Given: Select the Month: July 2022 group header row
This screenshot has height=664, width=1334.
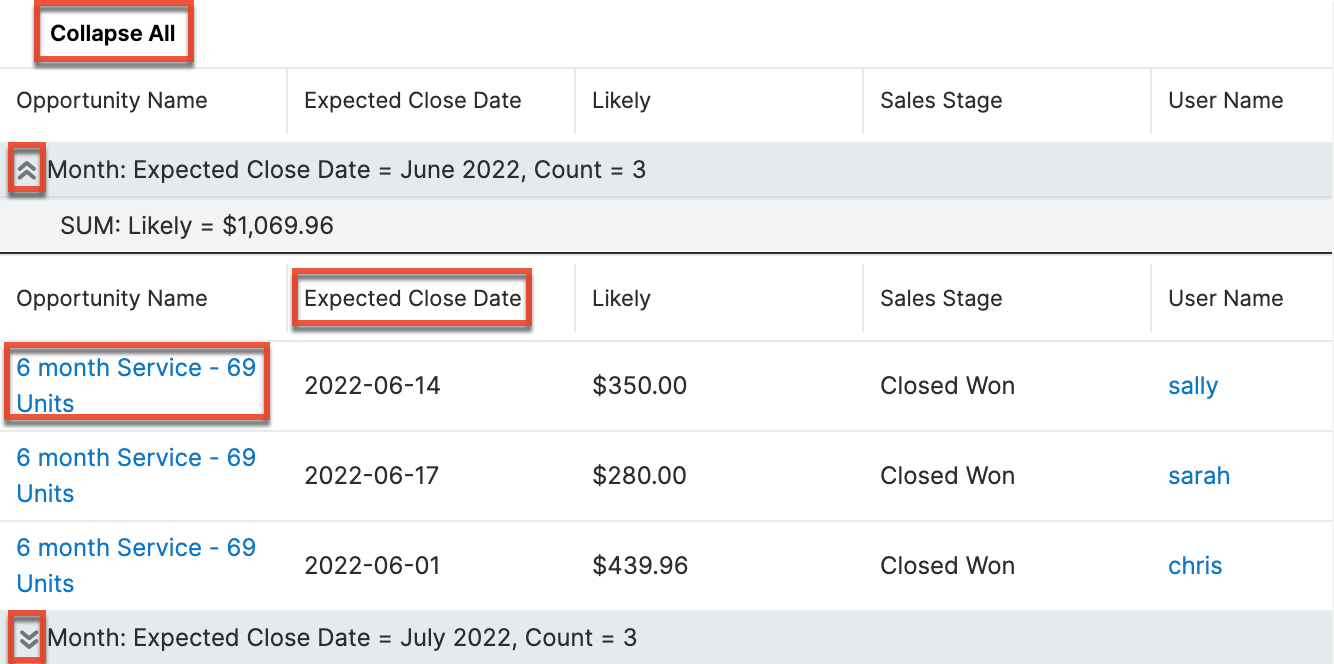Looking at the screenshot, I should click(x=400, y=637).
